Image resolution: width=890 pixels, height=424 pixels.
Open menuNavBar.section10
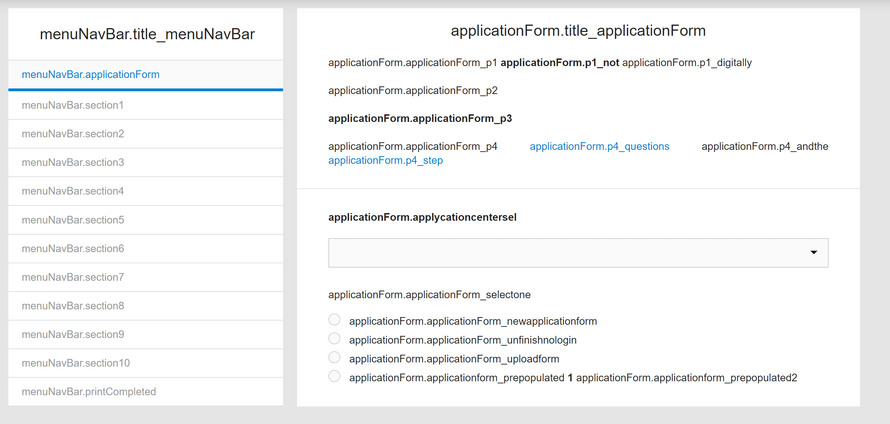(x=145, y=363)
